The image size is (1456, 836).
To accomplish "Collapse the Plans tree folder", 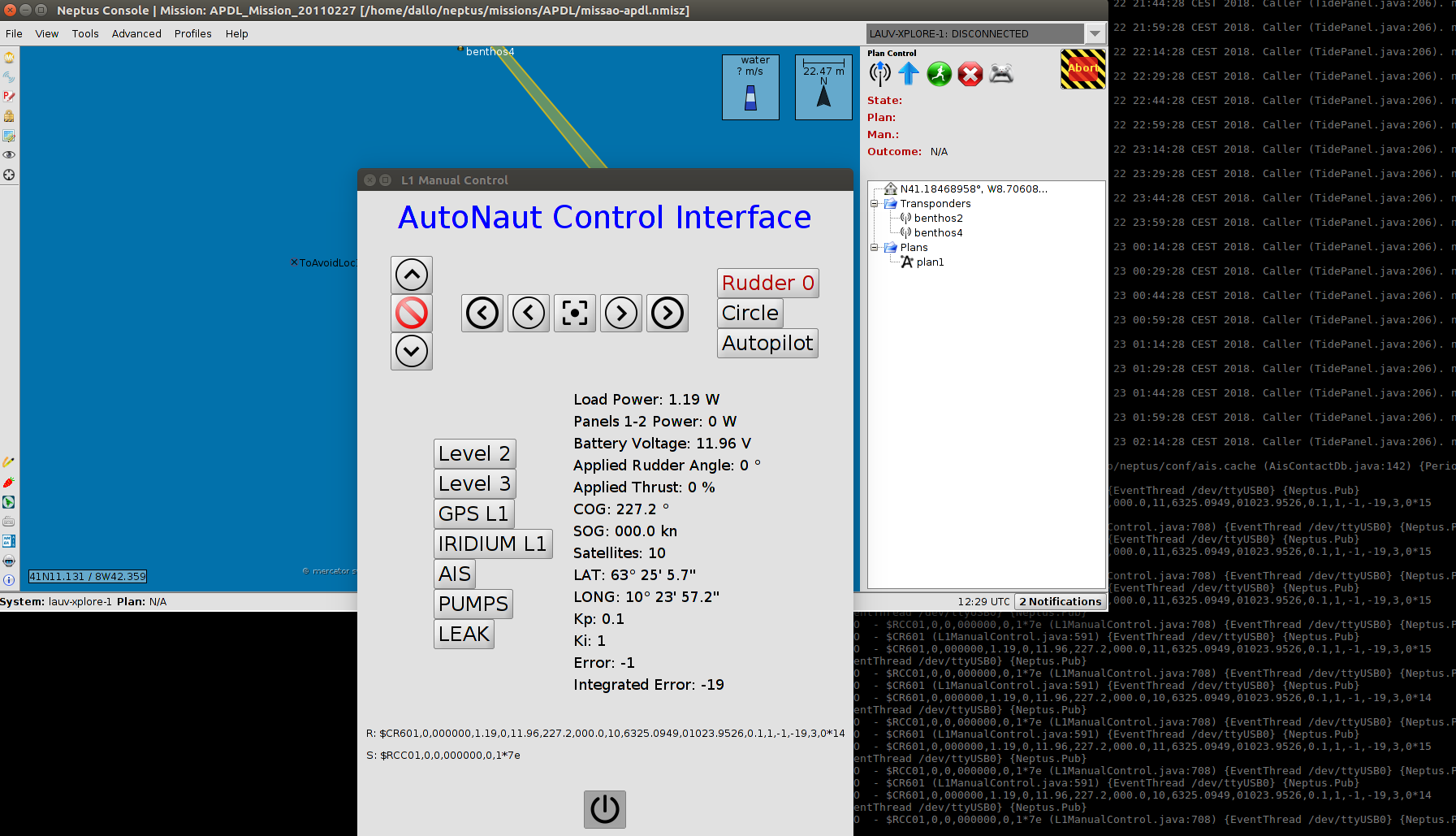I will click(875, 248).
